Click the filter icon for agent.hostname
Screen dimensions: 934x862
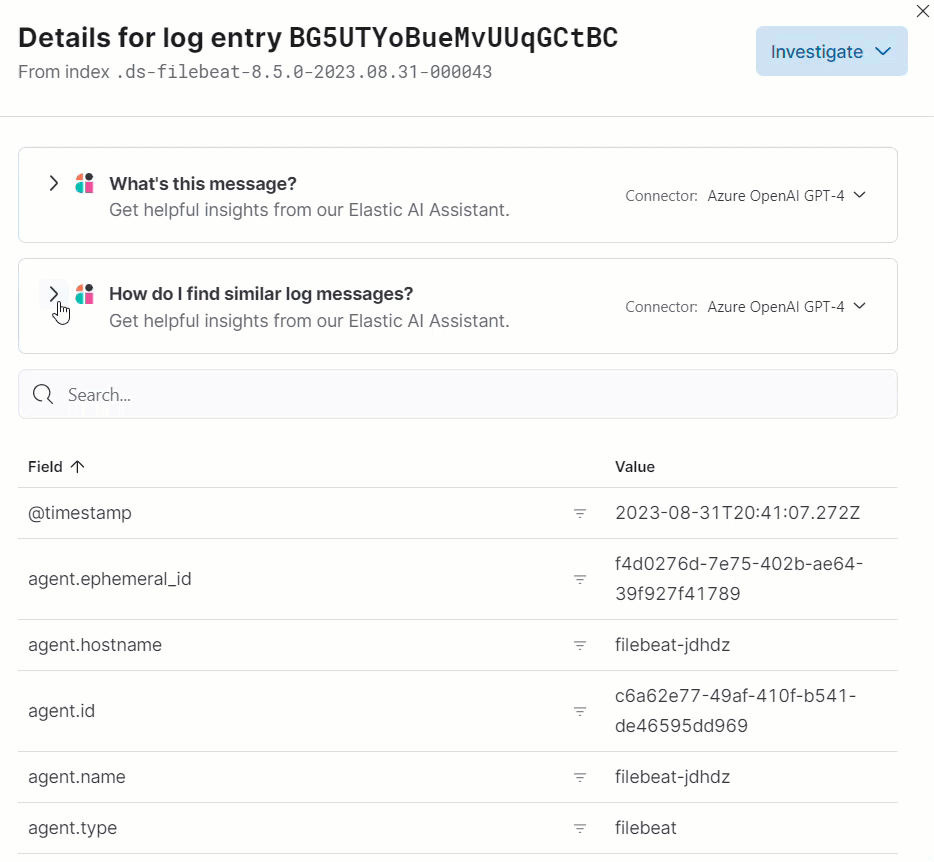[580, 645]
